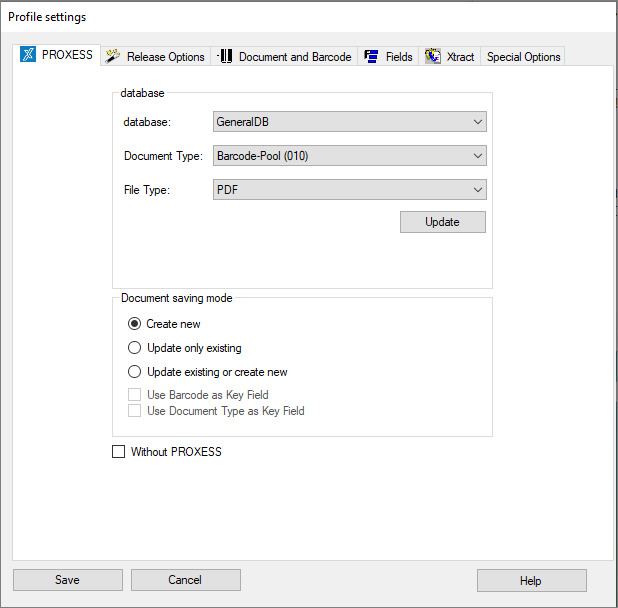Open the Release Options tab

click(x=155, y=57)
